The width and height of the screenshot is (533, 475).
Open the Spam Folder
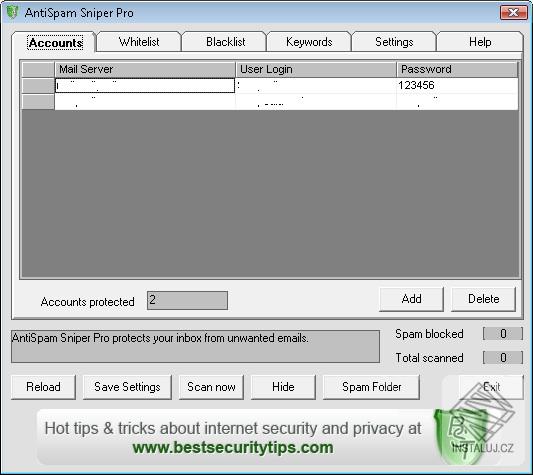tap(371, 387)
